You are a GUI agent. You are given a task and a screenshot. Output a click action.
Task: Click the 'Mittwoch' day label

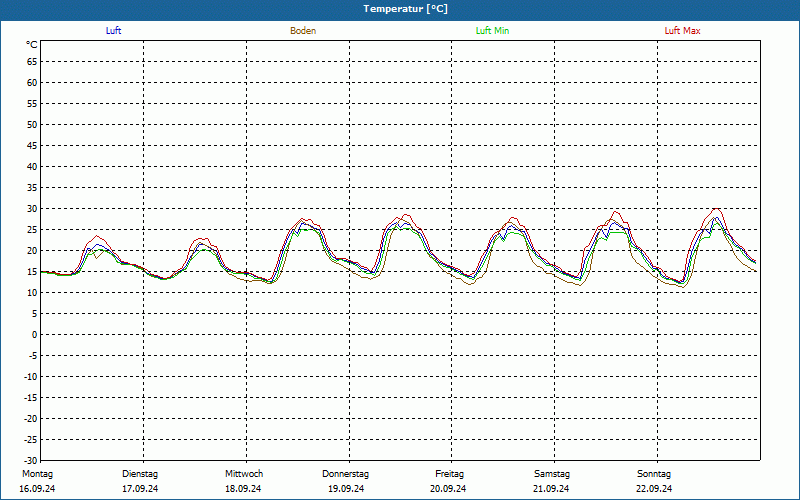coord(244,474)
